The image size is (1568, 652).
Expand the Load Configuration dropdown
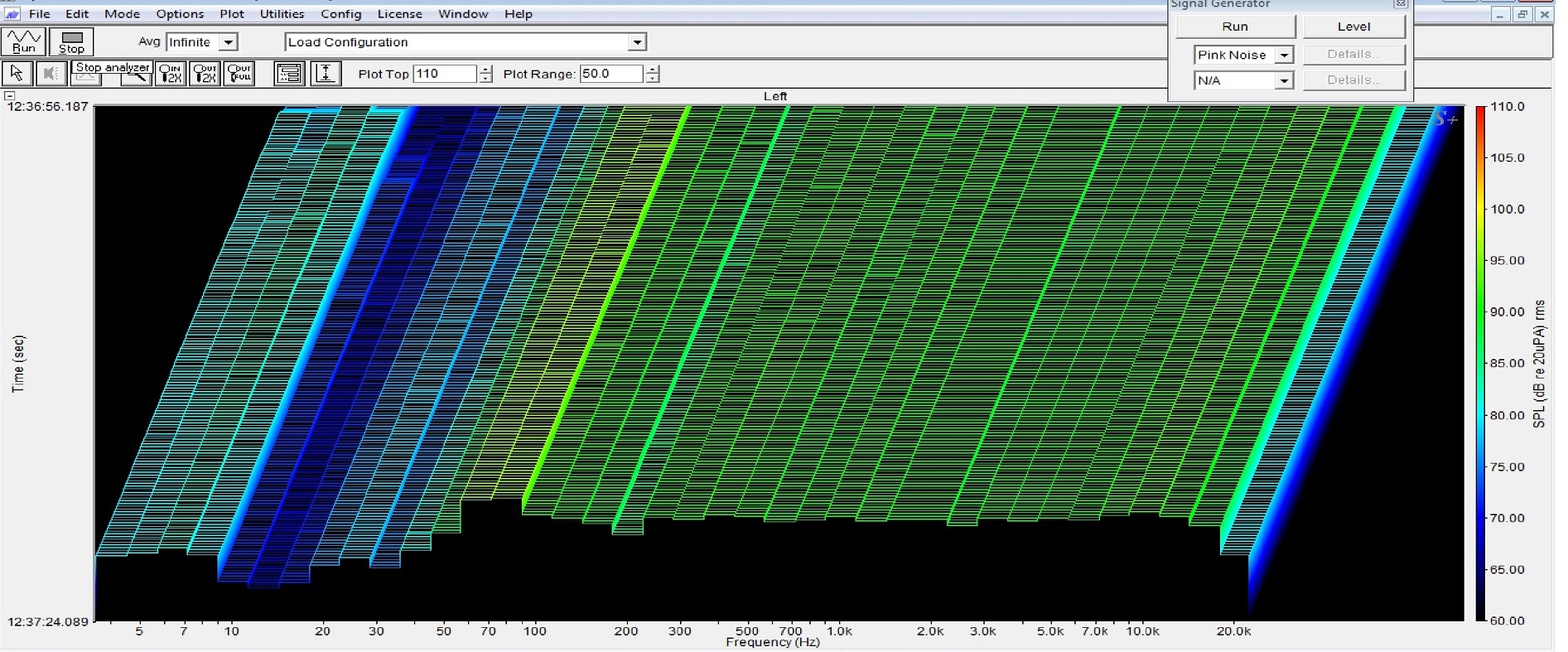(x=636, y=42)
